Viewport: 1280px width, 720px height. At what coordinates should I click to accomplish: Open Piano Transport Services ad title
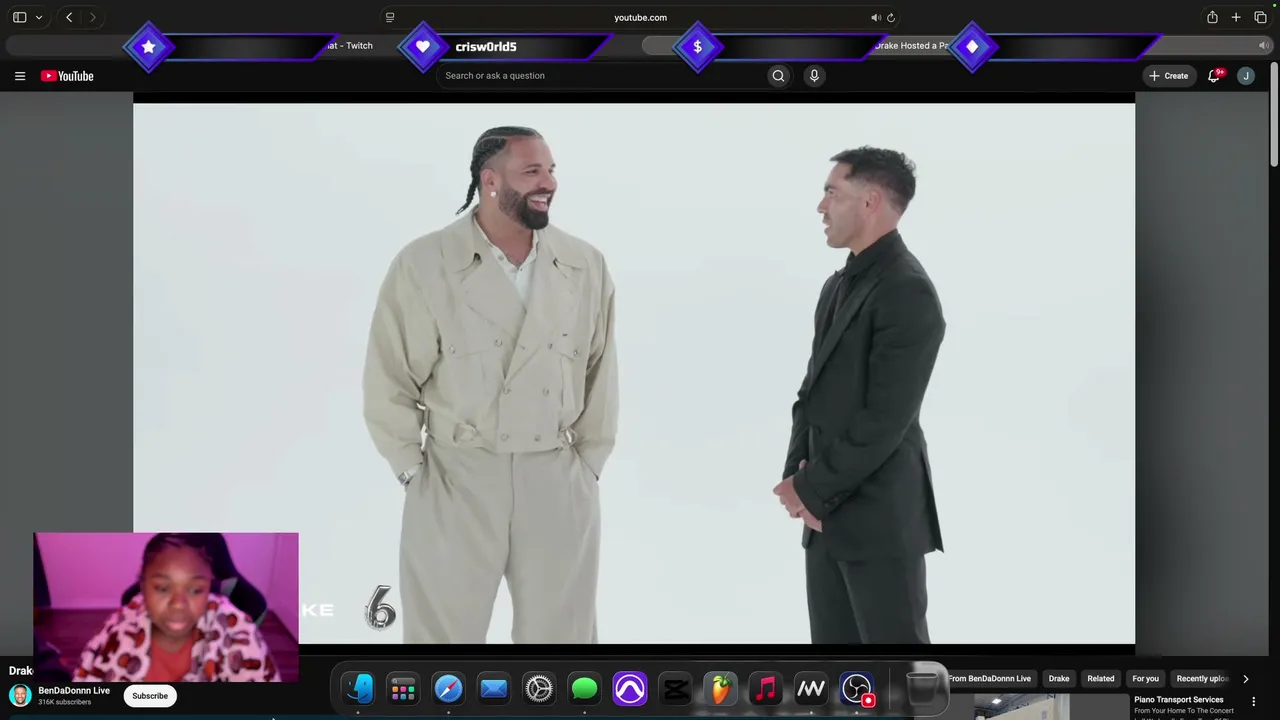coord(1179,700)
